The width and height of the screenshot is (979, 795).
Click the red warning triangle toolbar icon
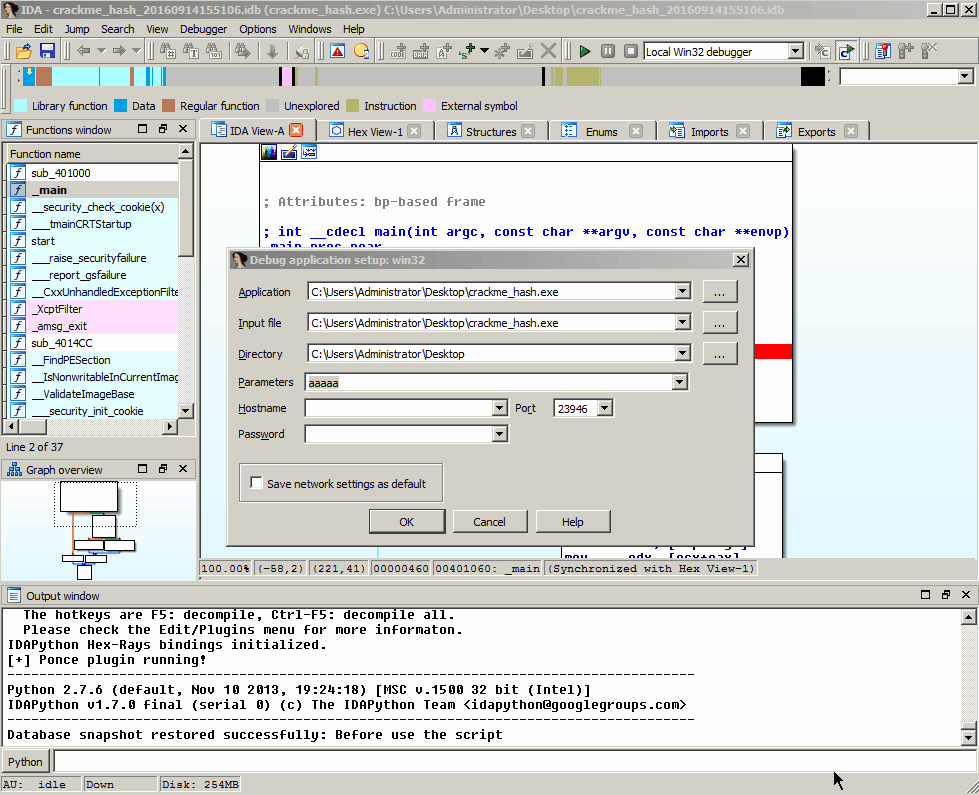click(x=338, y=51)
